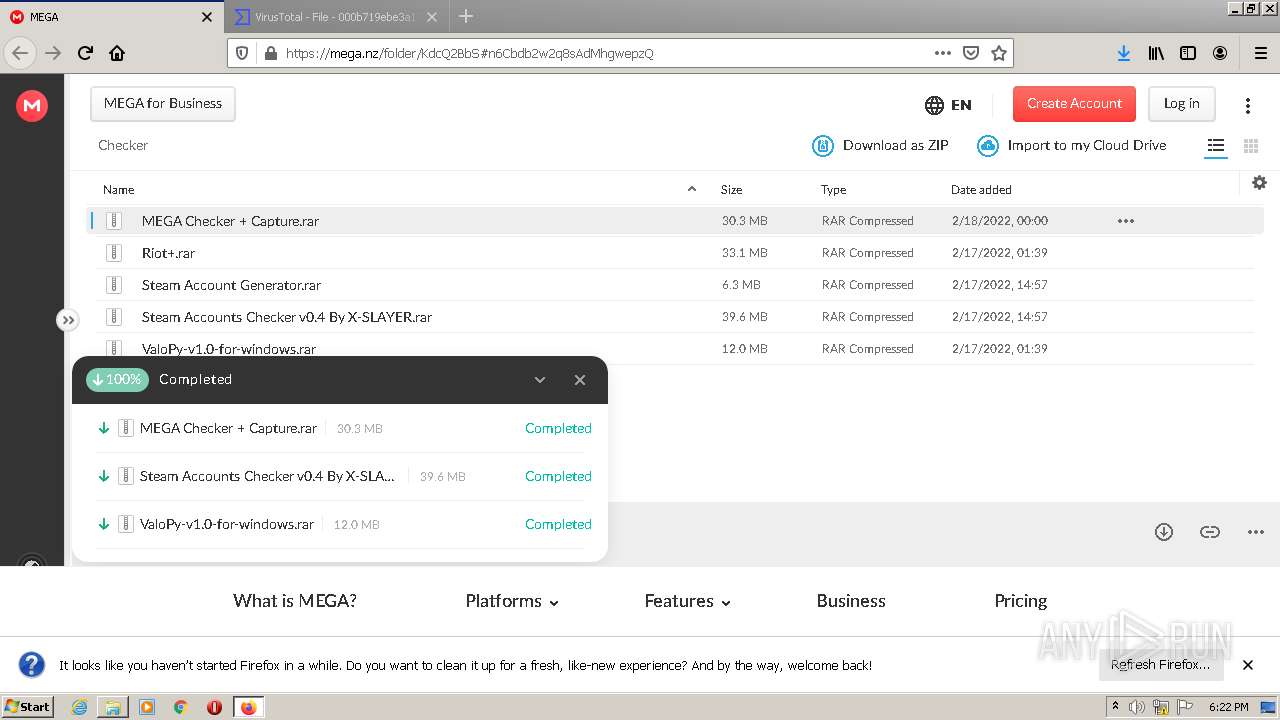Open Firefox hamburger menu
The width and height of the screenshot is (1280, 720).
coord(1260,53)
